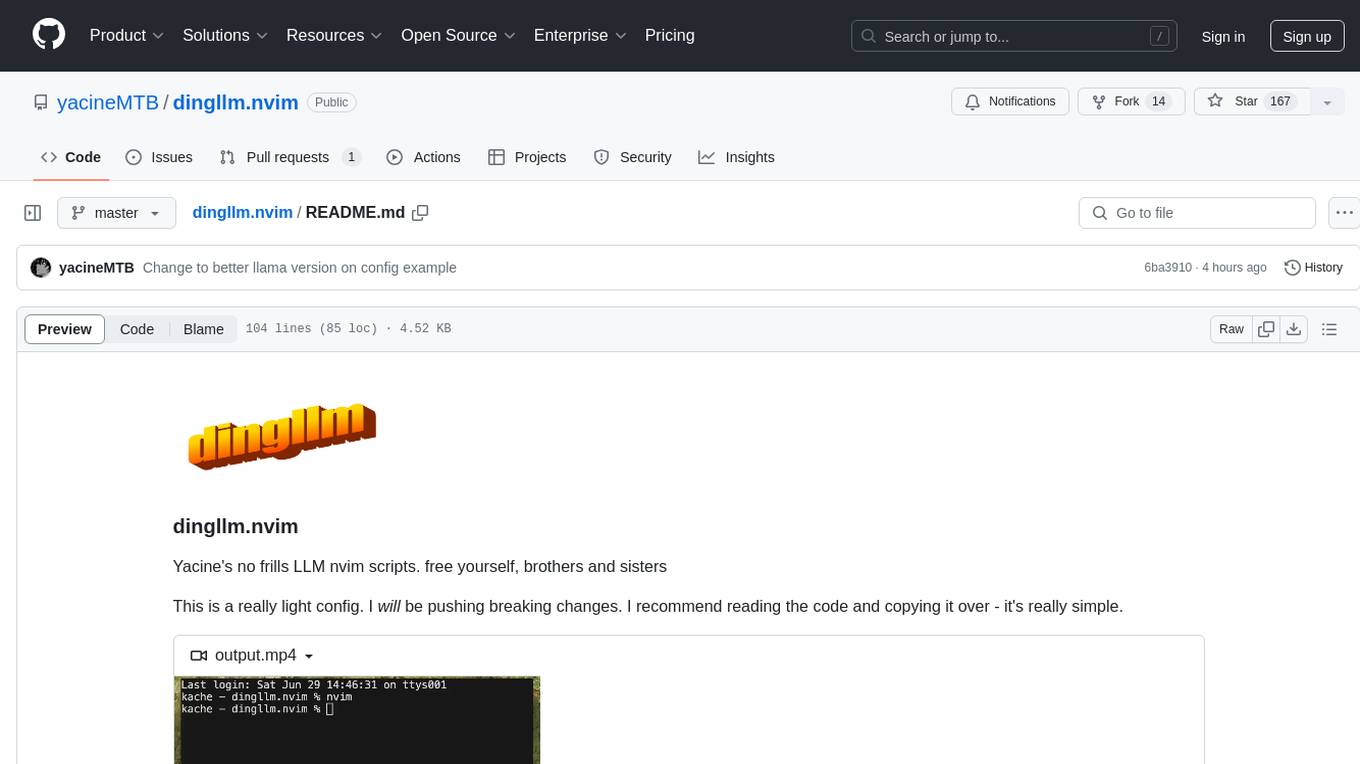
Task: Expand the Solutions dropdown
Action: 225,35
